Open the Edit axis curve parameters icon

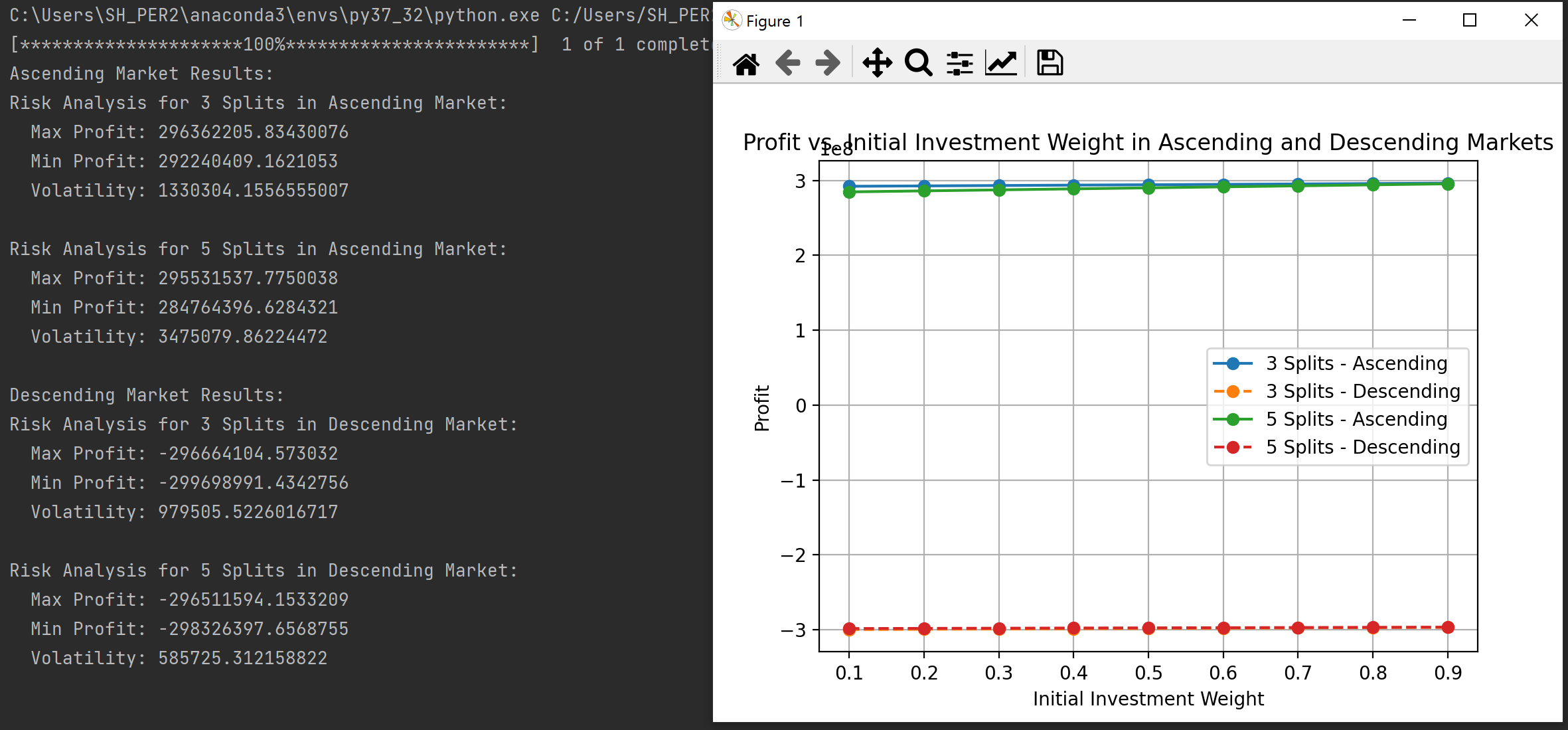coord(1001,64)
